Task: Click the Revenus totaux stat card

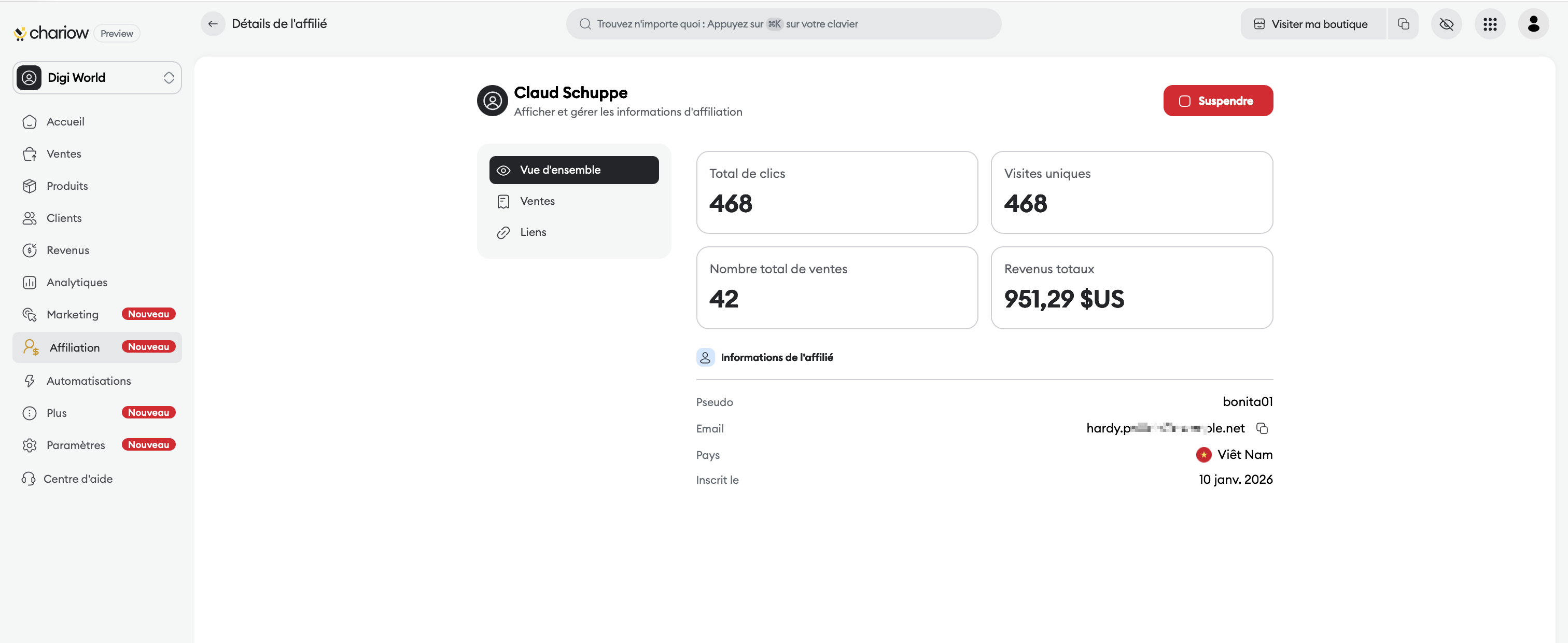Action: (x=1131, y=287)
